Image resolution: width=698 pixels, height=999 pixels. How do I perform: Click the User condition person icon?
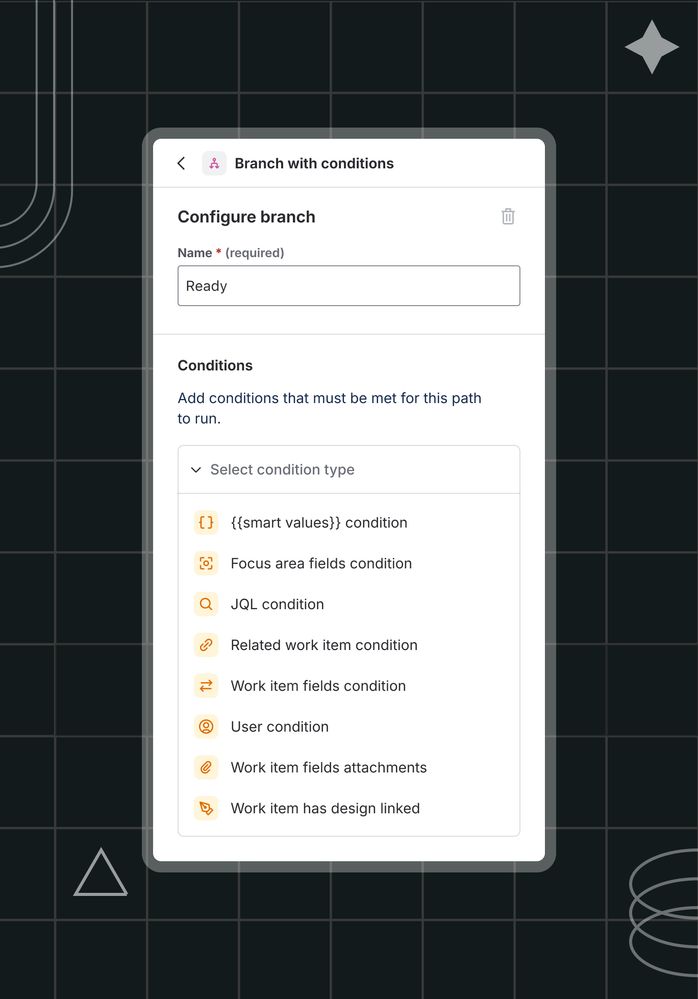206,726
